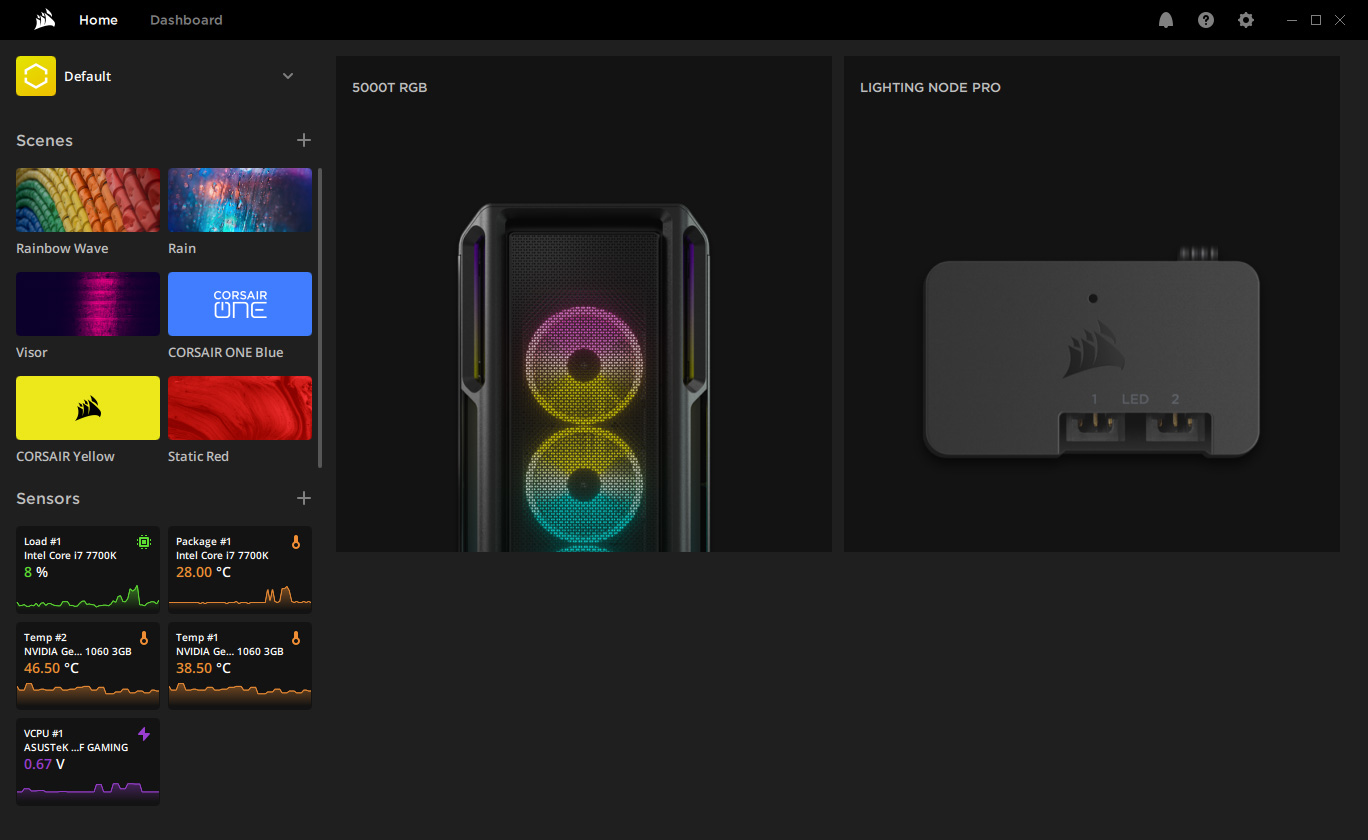The width and height of the screenshot is (1368, 840).
Task: Click the thermometer icon on Temp #2
Action: 144,638
